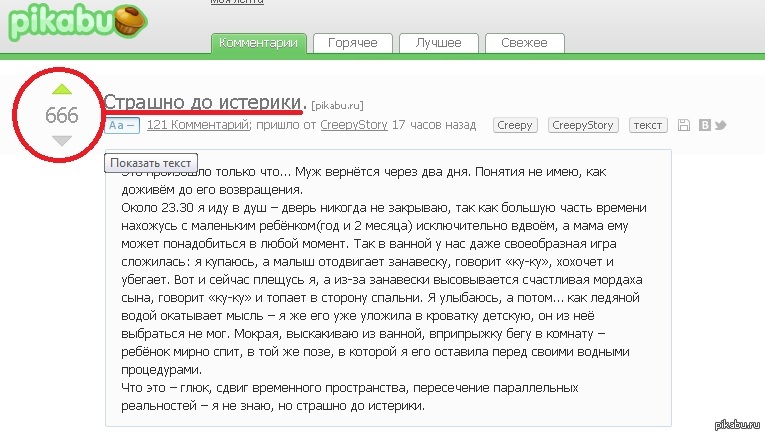Upvote the post with the green arrow
Viewport: 765px width, 436px height.
(62, 89)
